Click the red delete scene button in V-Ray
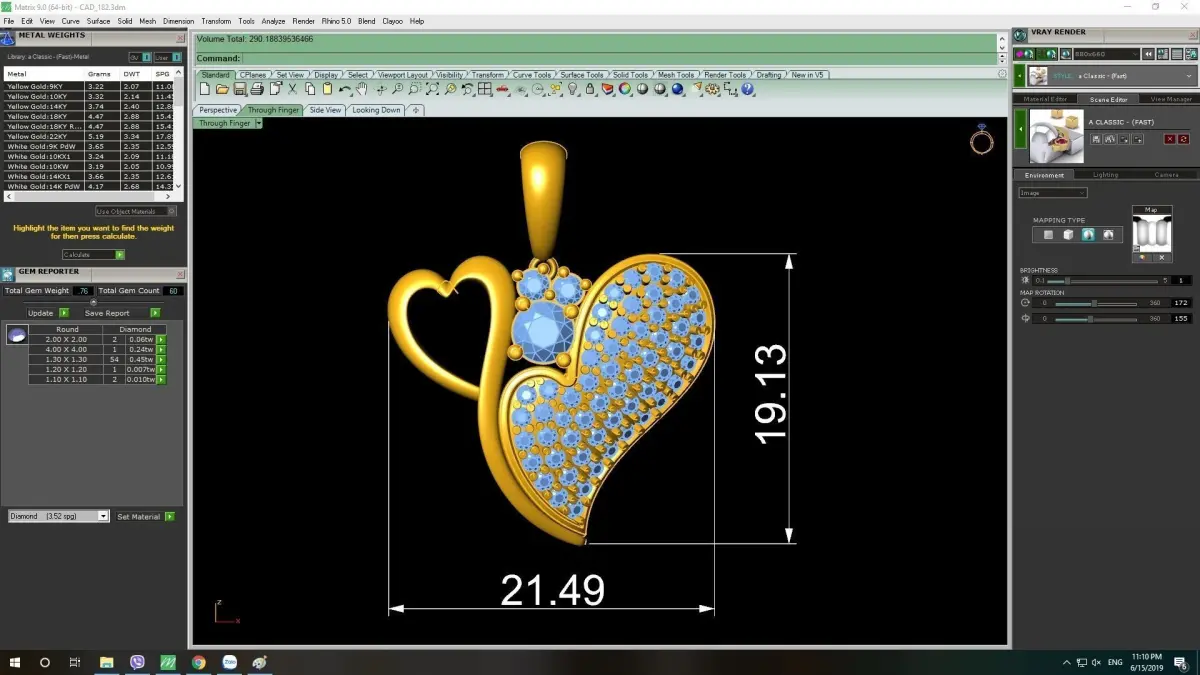 [1170, 139]
